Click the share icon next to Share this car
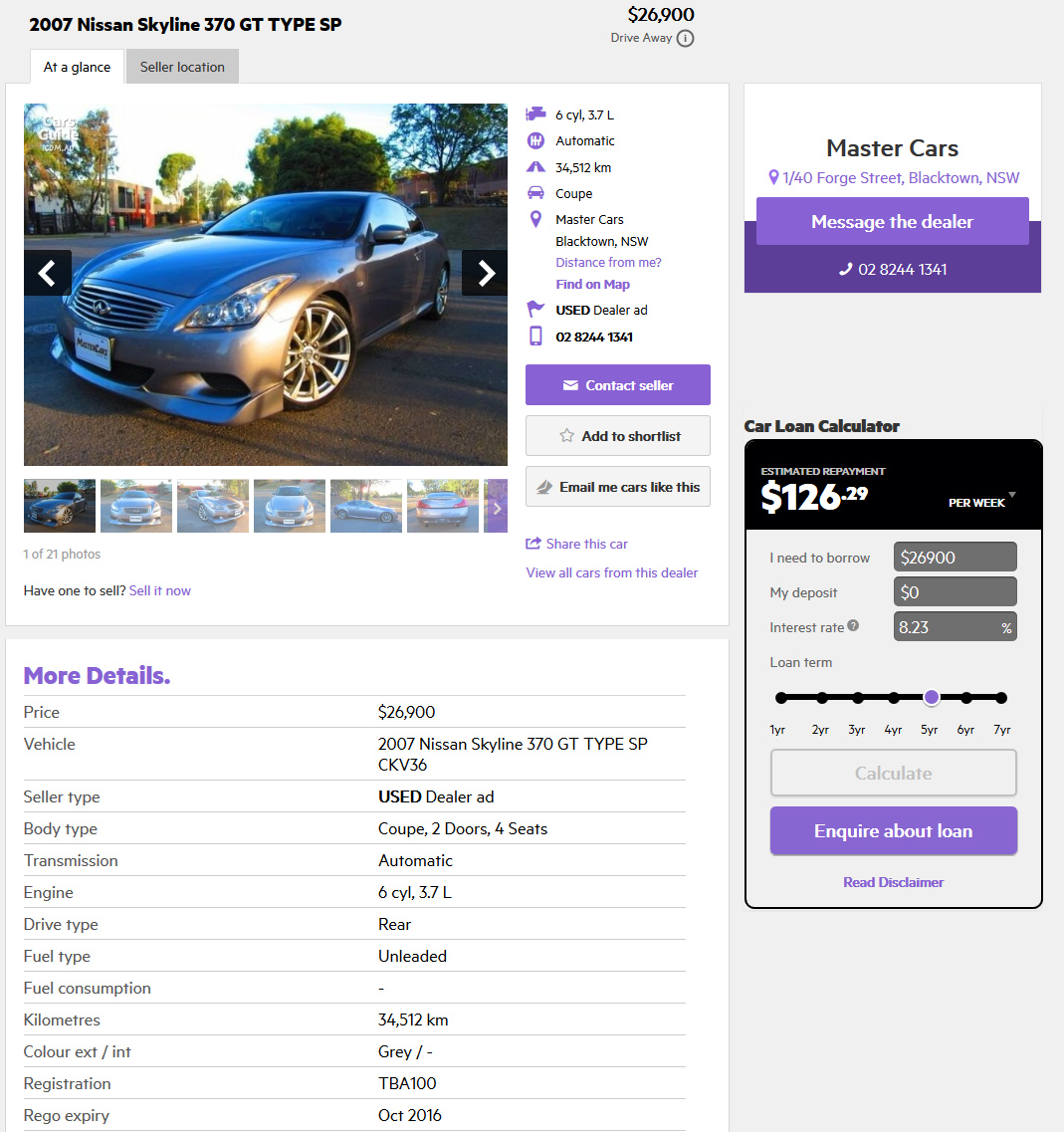The width and height of the screenshot is (1064, 1132). (x=533, y=543)
